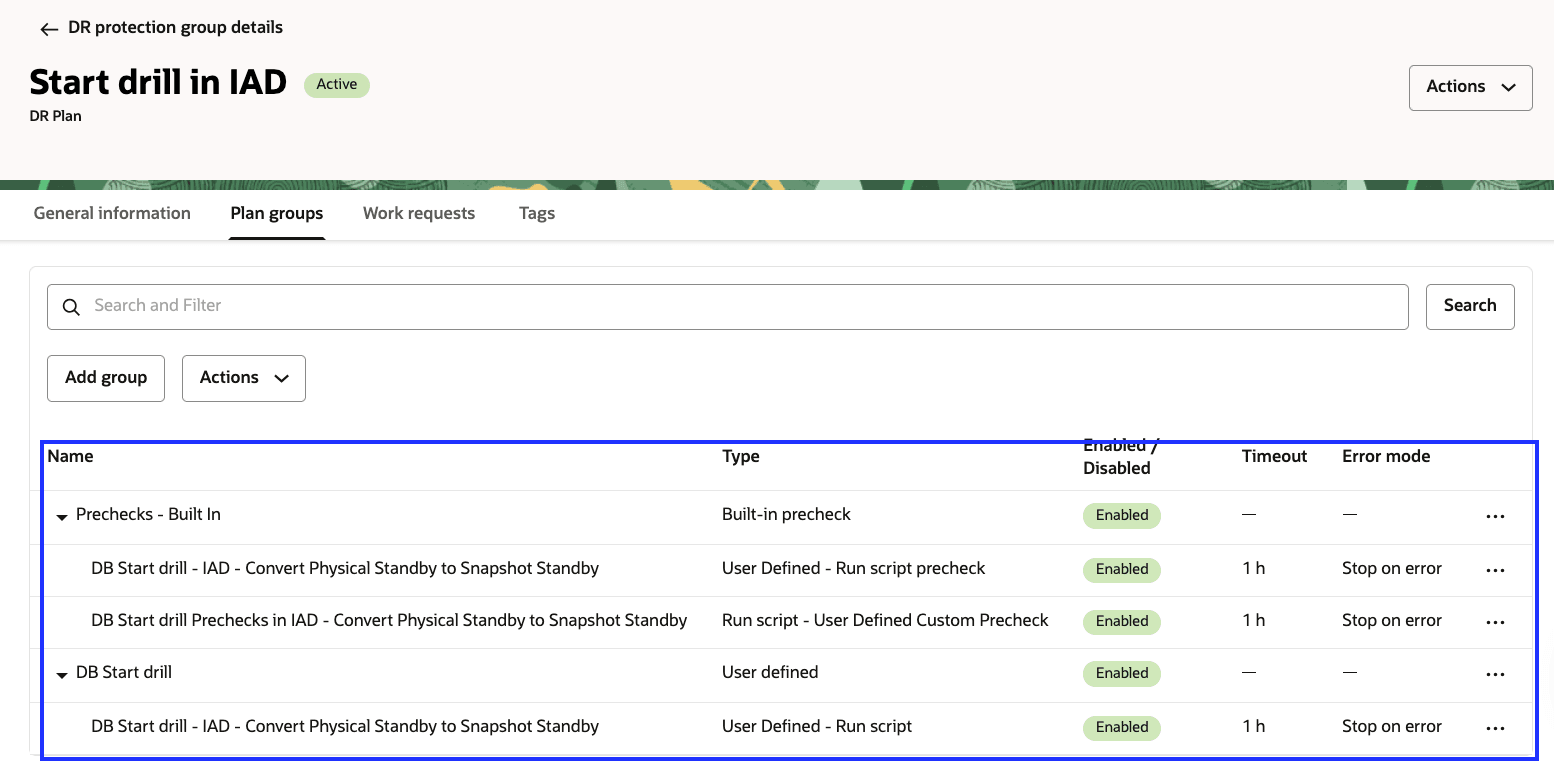Collapse the DB Start drill group
This screenshot has height=781, width=1554.
[62, 675]
